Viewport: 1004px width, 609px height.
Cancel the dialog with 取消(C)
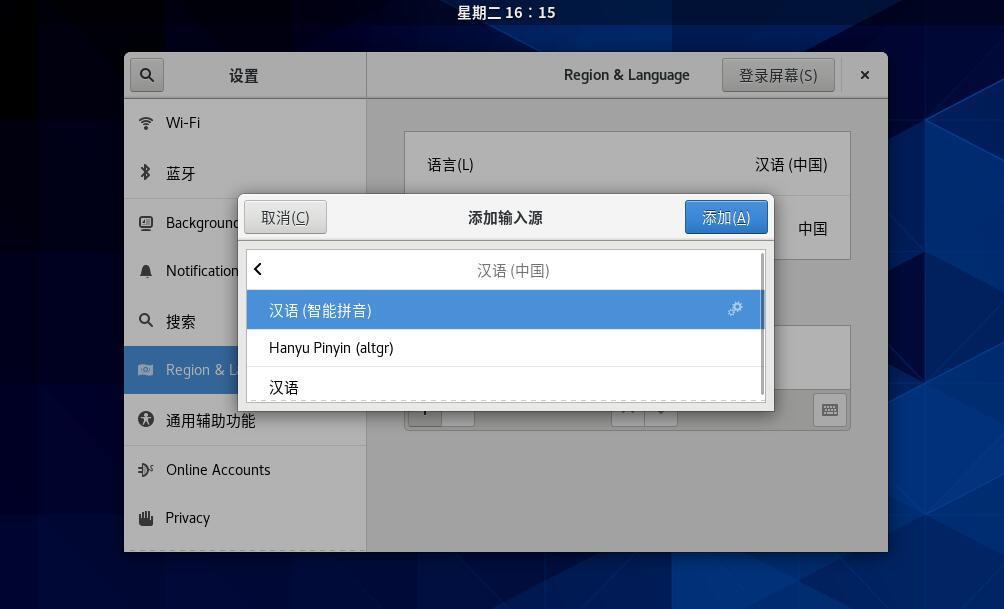[x=285, y=216]
